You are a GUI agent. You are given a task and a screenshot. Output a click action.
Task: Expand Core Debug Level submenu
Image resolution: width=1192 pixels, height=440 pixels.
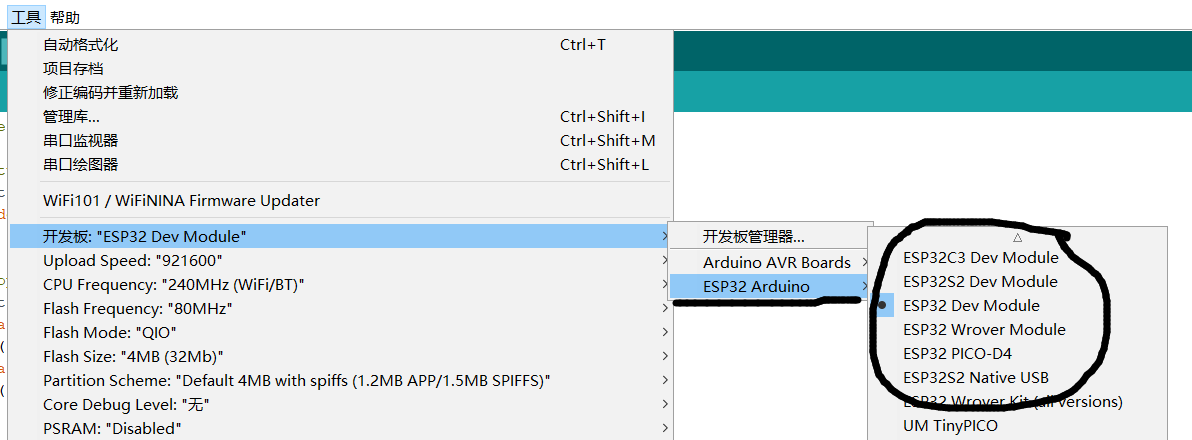341,404
